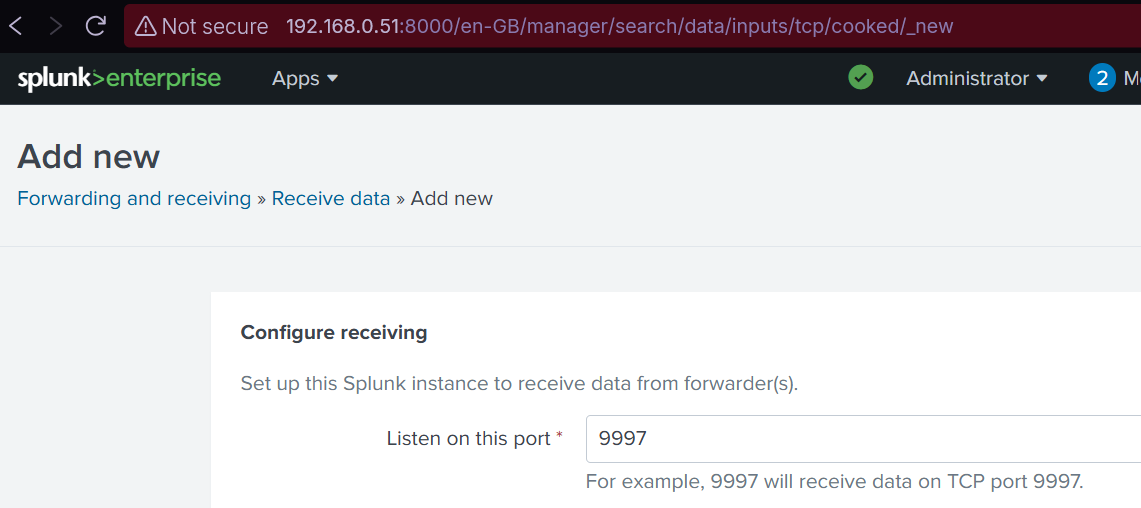Image resolution: width=1141 pixels, height=508 pixels.
Task: Open the messages badge showing 2
Action: [1102, 78]
